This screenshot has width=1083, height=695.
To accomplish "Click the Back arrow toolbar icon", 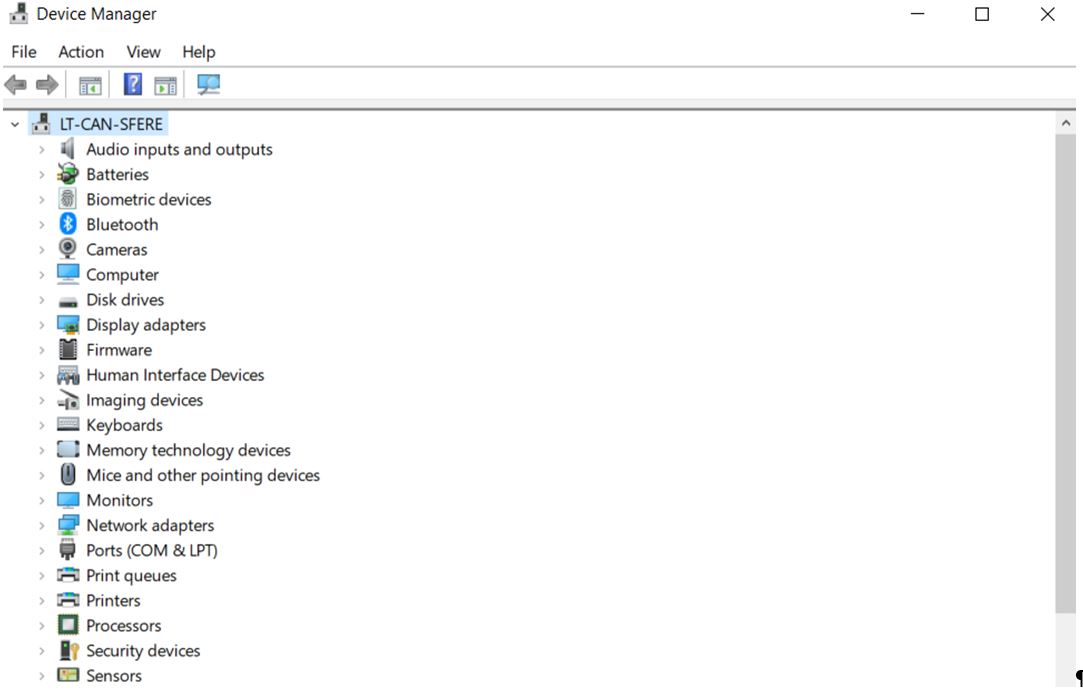I will pos(15,85).
